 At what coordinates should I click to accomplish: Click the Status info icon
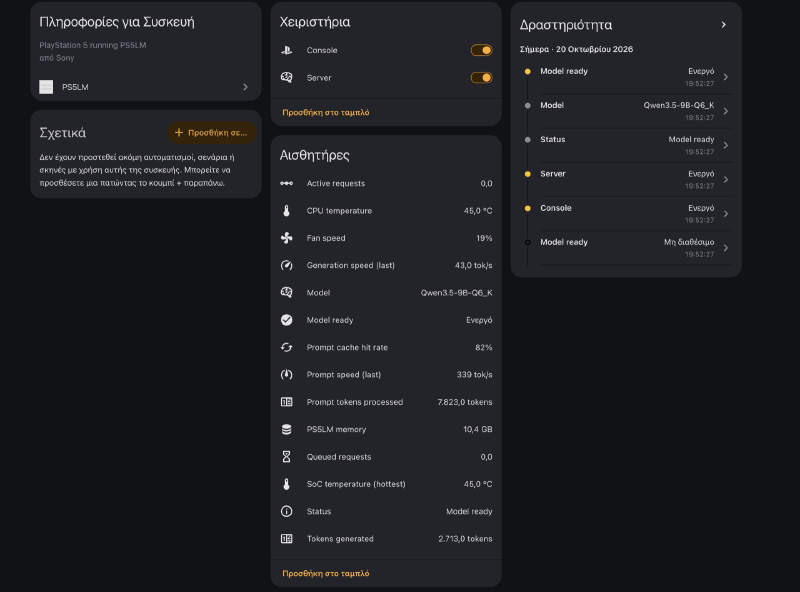click(x=287, y=511)
